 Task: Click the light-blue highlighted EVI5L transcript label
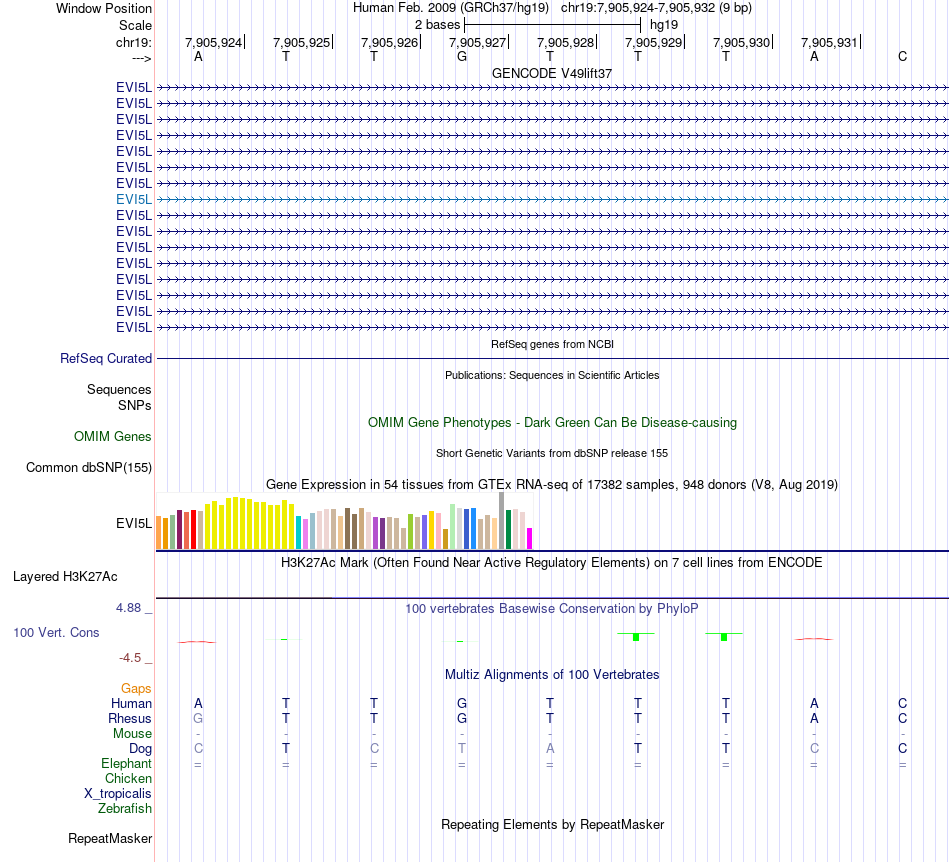134,199
